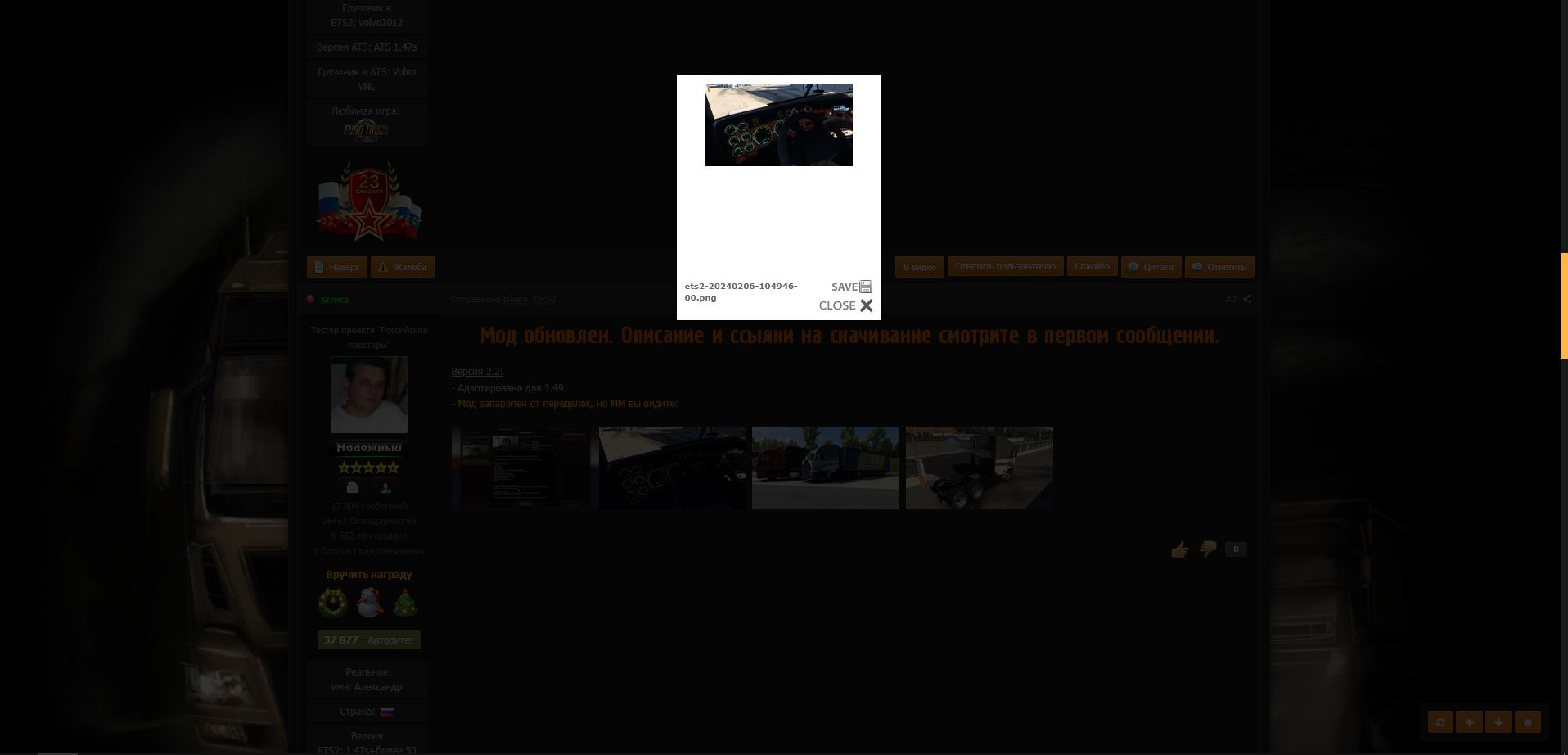This screenshot has height=755, width=1568.
Task: Click the truck dashboard image in lightbox
Action: click(x=779, y=124)
